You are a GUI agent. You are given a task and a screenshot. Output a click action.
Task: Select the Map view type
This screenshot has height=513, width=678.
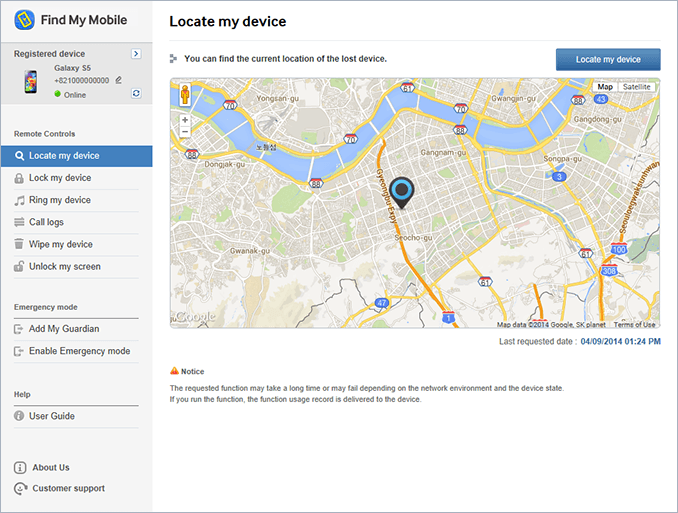tap(604, 87)
